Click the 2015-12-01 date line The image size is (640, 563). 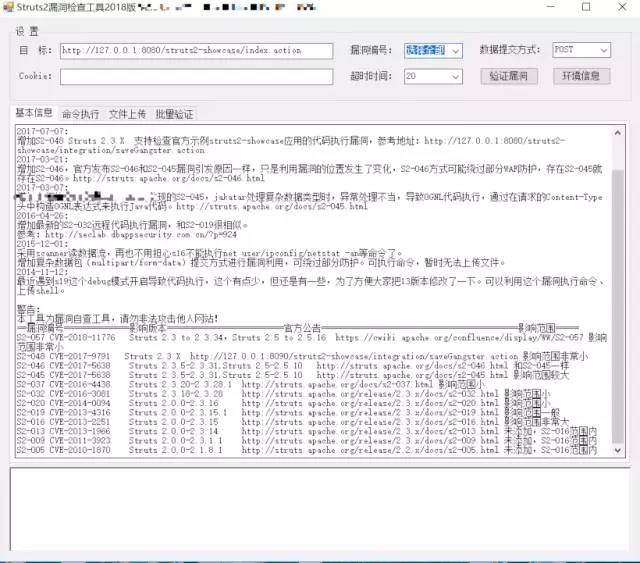click(x=43, y=244)
